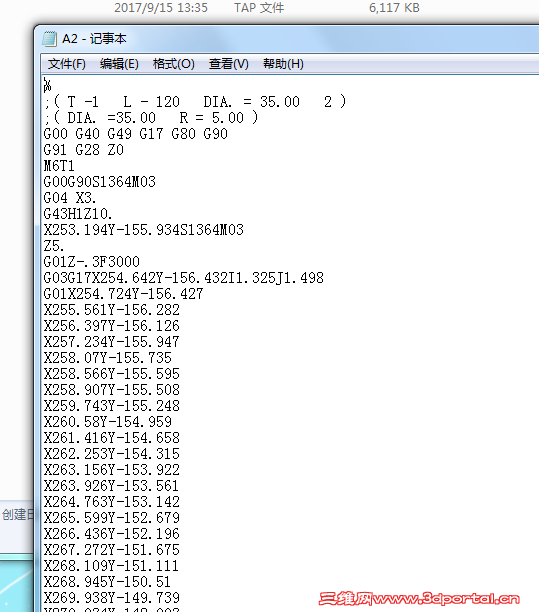The width and height of the screenshot is (539, 612).
Task: Open the 格式(O) menu
Action: (174, 64)
